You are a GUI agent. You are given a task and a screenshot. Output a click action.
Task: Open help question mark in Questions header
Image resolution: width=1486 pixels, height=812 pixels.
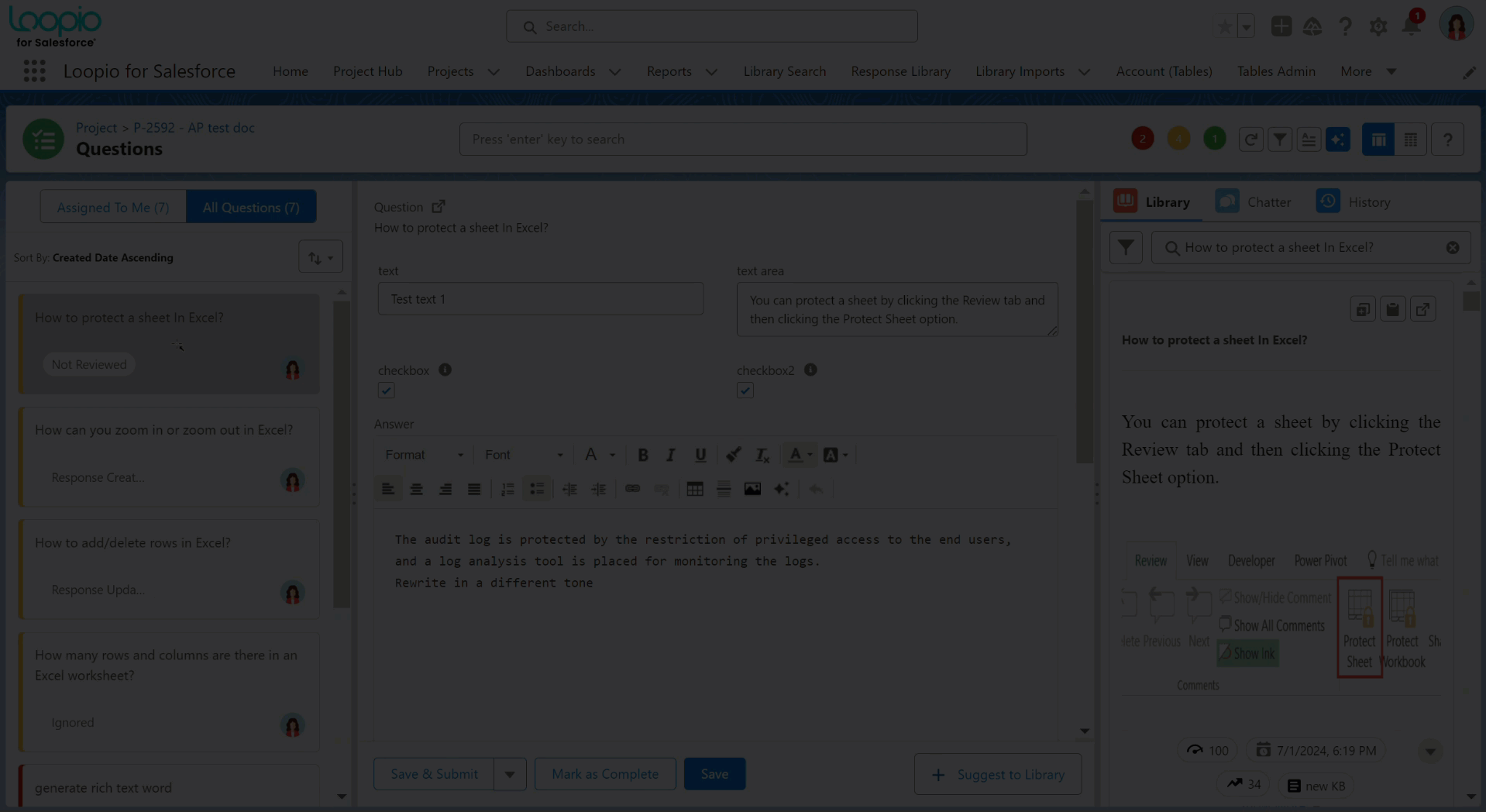click(1447, 139)
